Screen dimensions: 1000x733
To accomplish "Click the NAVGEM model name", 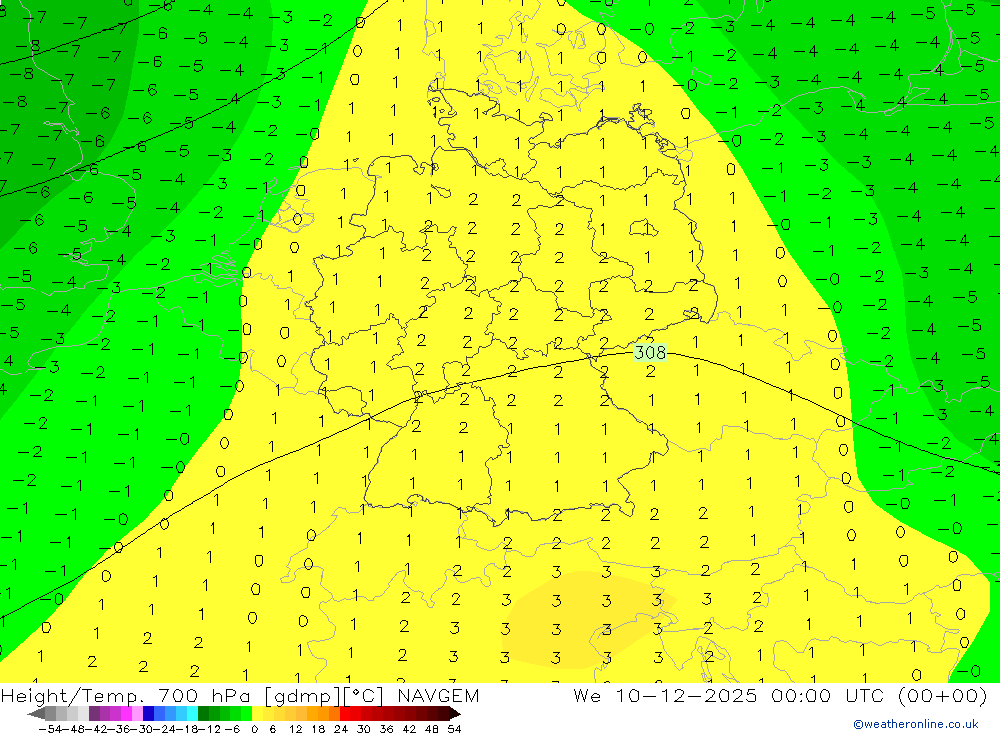I will coord(438,695).
